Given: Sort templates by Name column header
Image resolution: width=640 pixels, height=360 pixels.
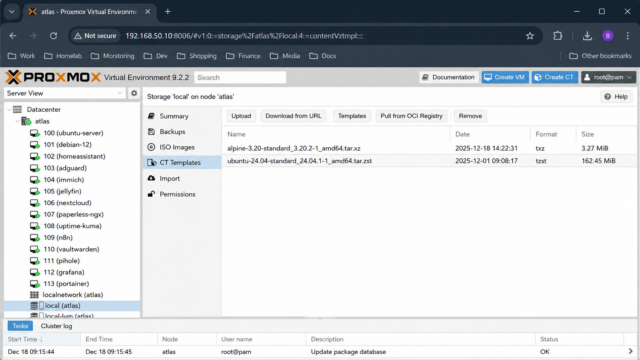Looking at the screenshot, I should pos(336,134).
